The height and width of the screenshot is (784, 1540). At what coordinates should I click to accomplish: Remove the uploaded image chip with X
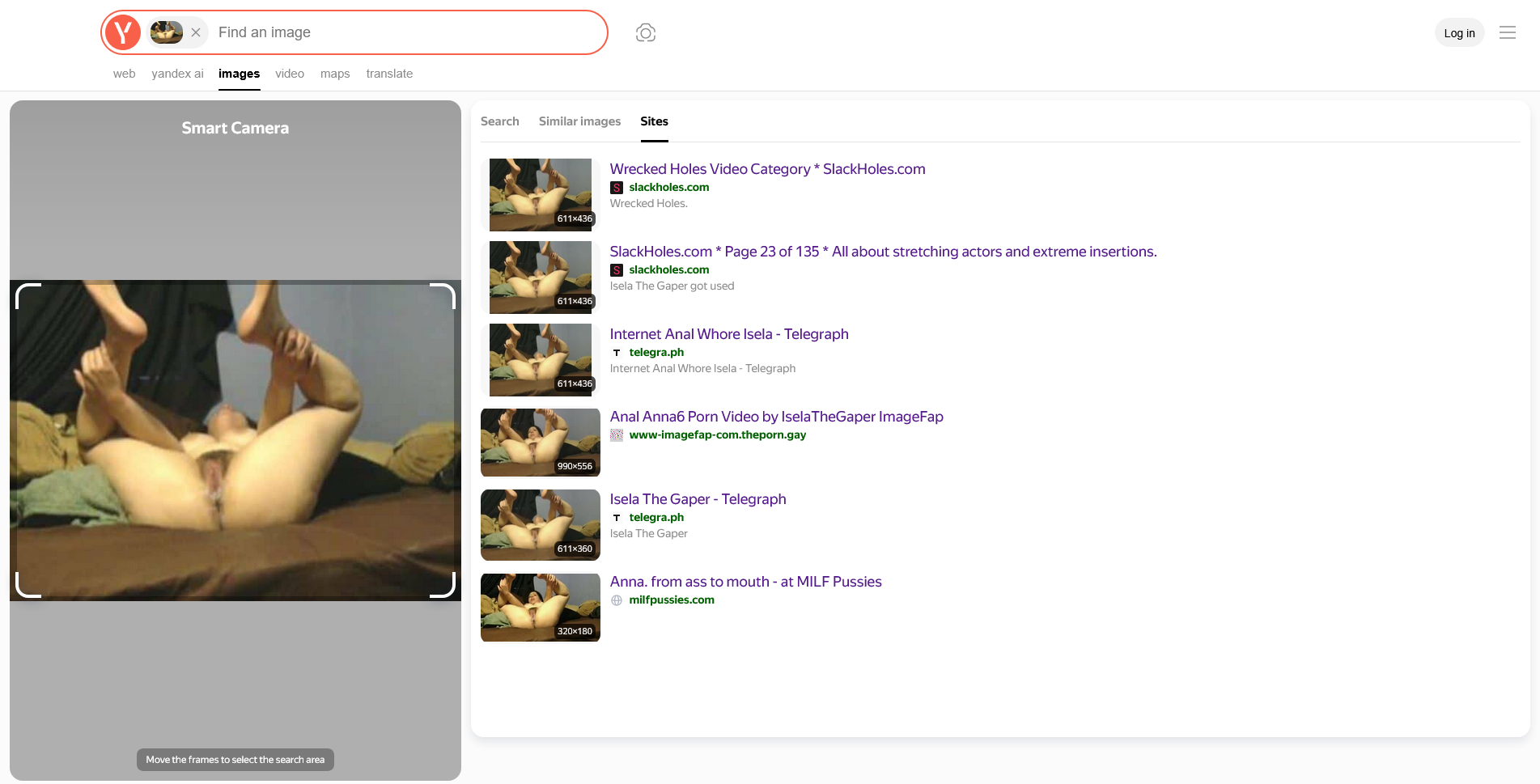[196, 32]
